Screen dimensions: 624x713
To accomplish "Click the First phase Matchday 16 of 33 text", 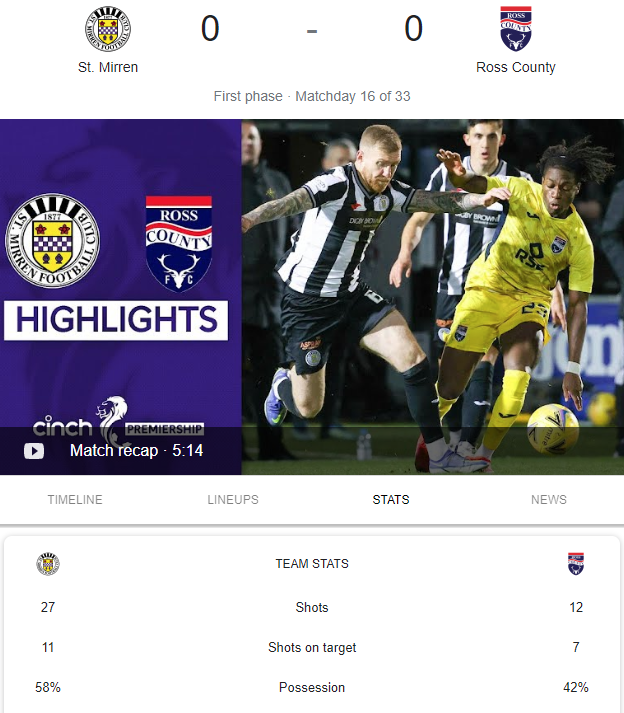I will pos(312,96).
